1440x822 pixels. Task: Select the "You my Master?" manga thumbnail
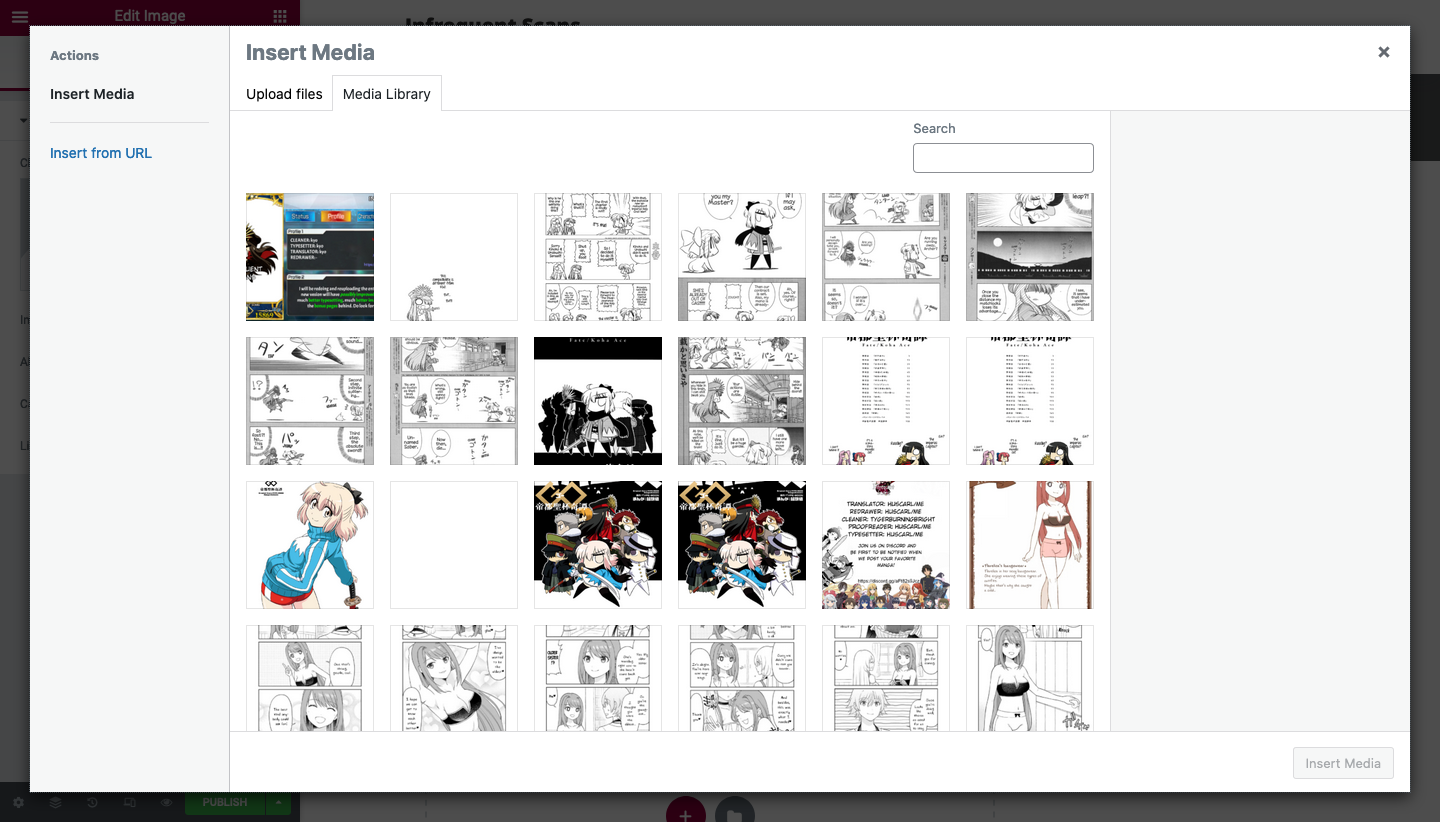(742, 257)
